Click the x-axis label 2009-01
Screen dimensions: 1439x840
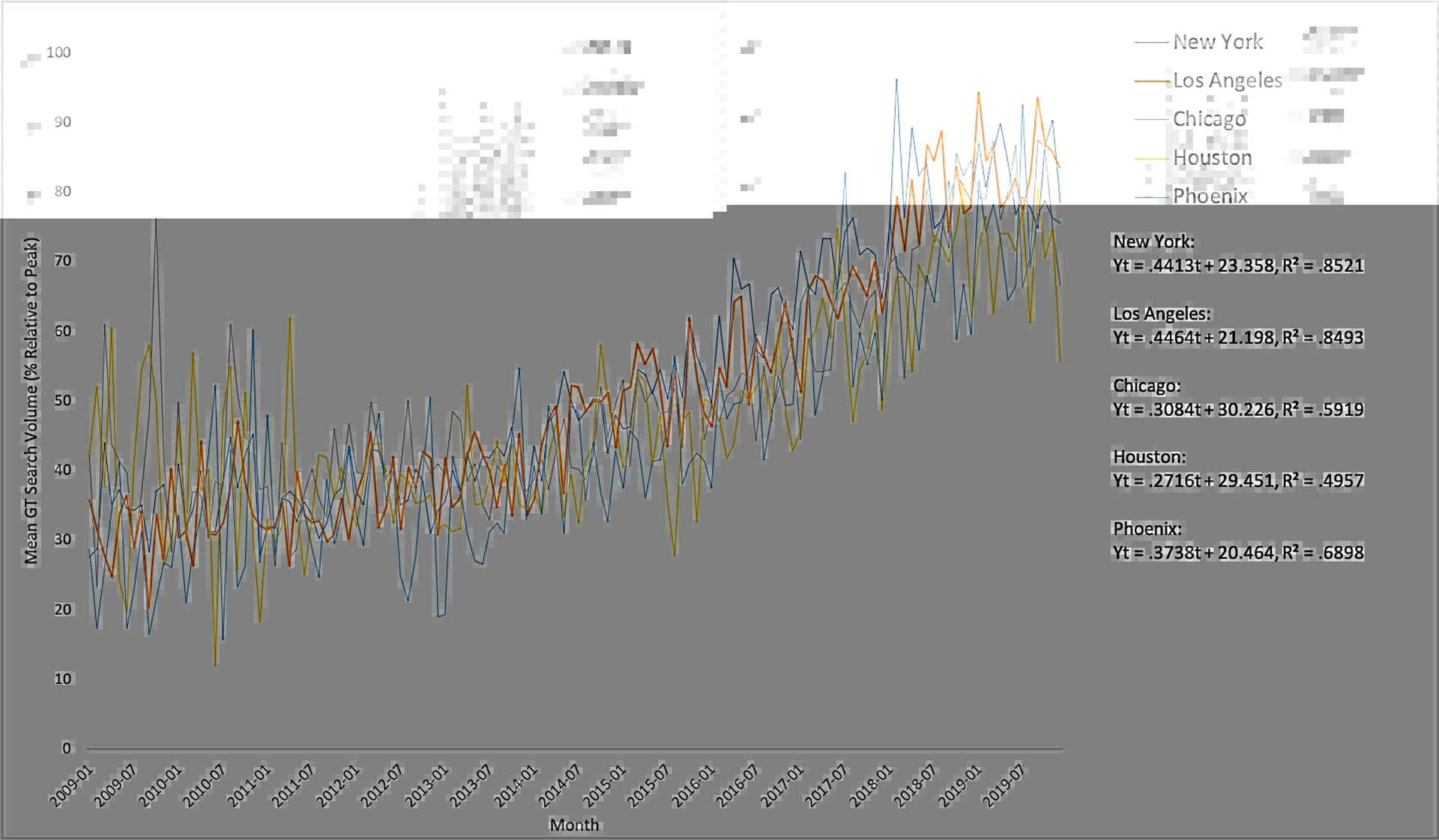pos(71,785)
